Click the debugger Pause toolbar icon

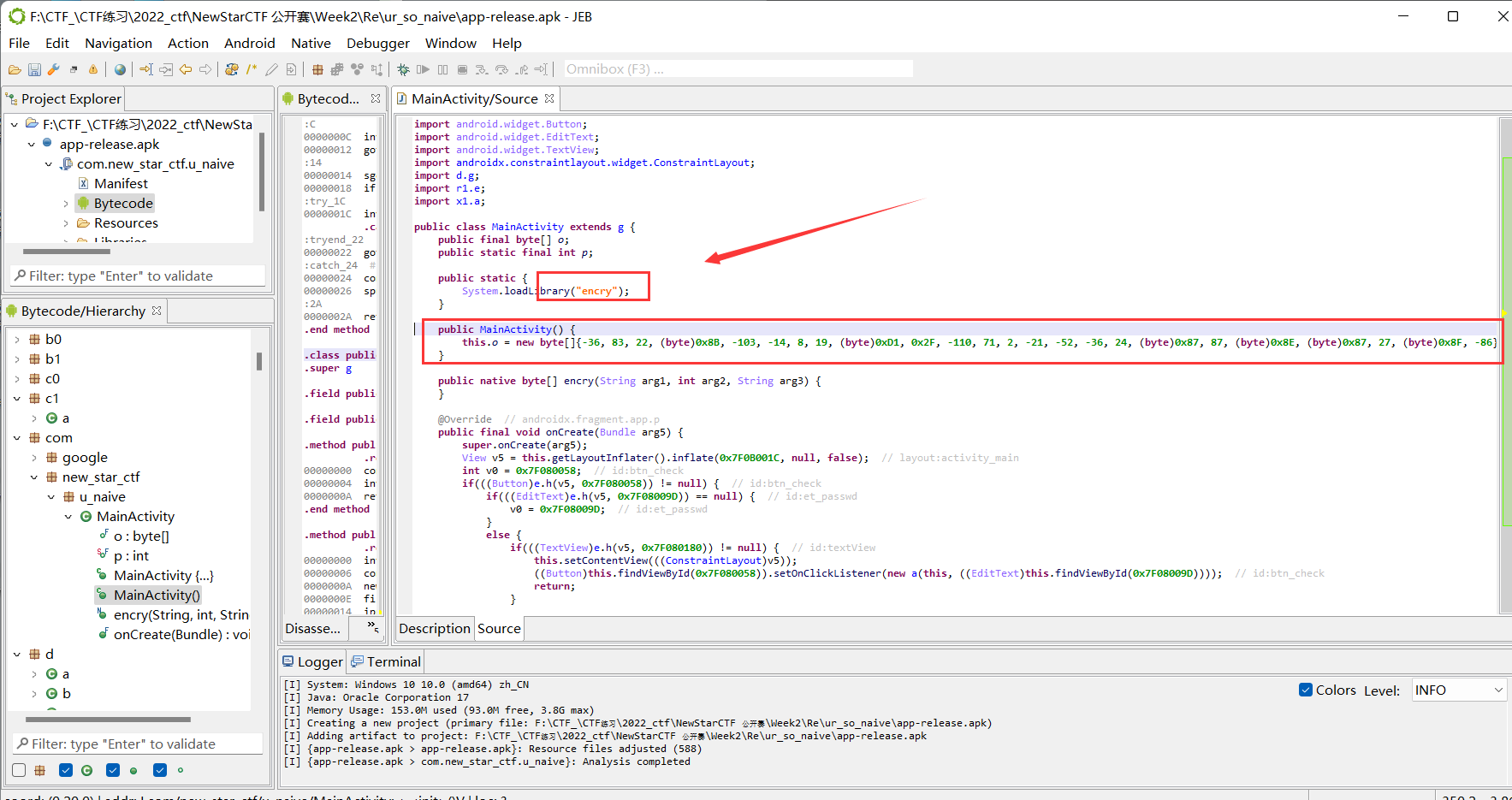click(442, 69)
